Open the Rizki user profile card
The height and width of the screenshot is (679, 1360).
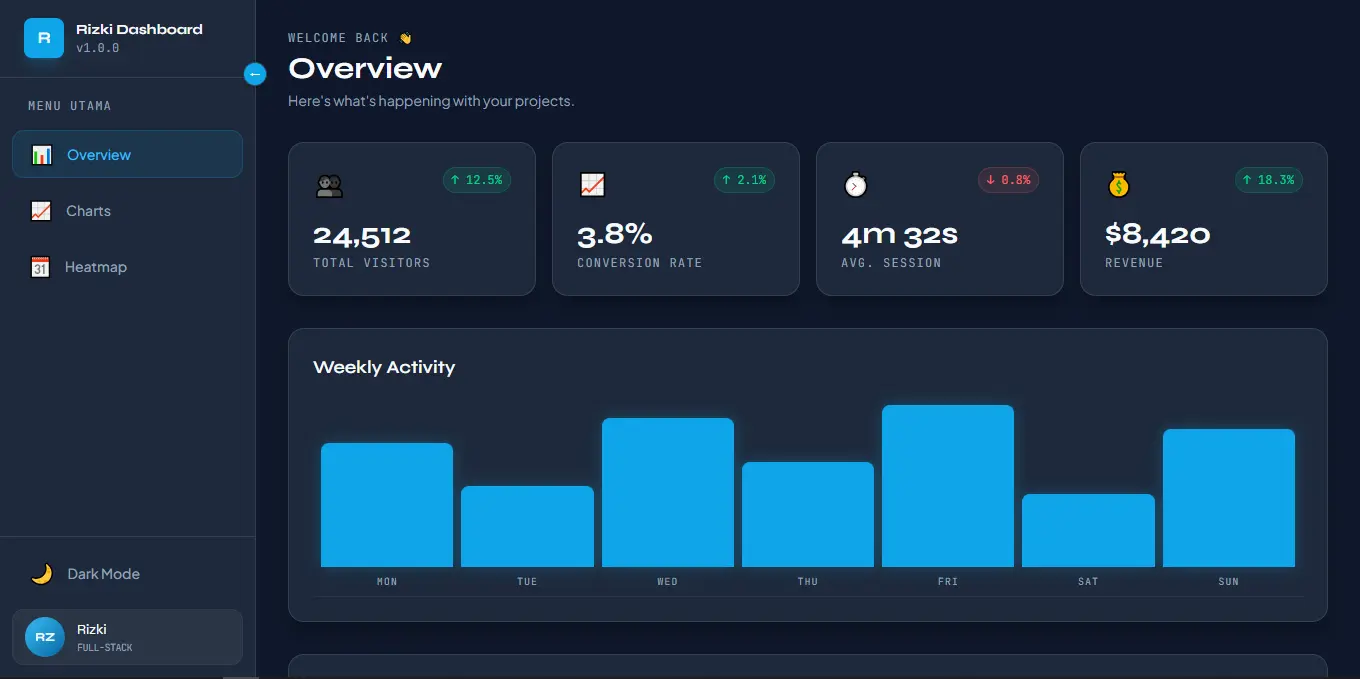[127, 637]
